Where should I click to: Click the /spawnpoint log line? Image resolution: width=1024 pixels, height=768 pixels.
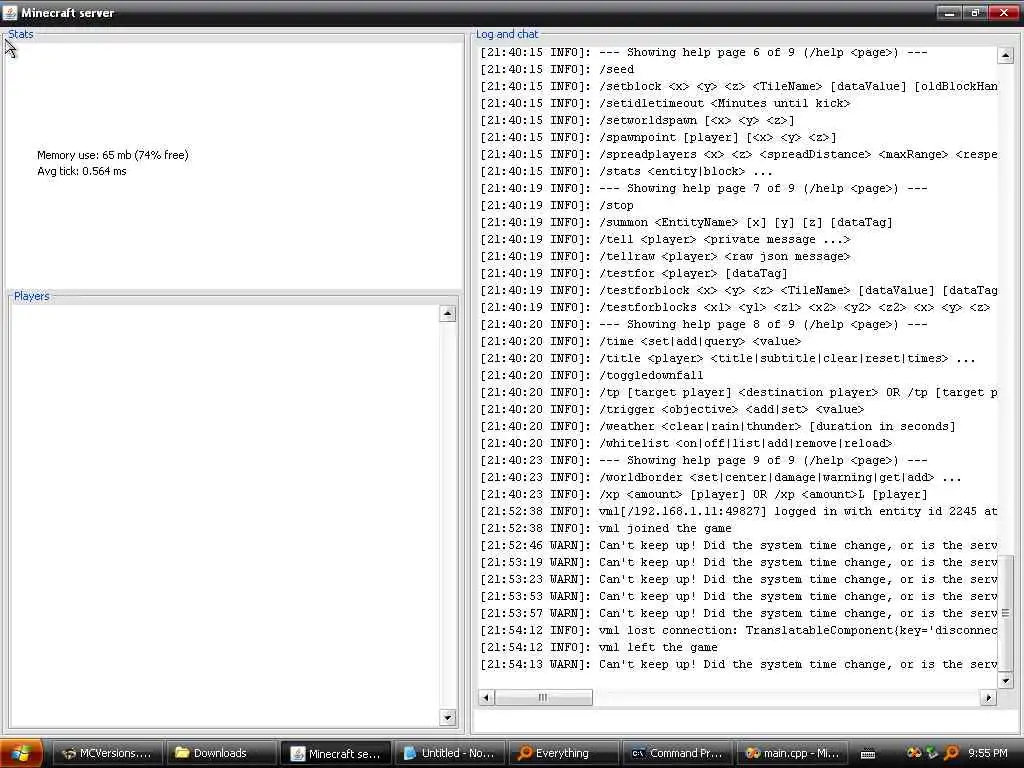(x=658, y=137)
